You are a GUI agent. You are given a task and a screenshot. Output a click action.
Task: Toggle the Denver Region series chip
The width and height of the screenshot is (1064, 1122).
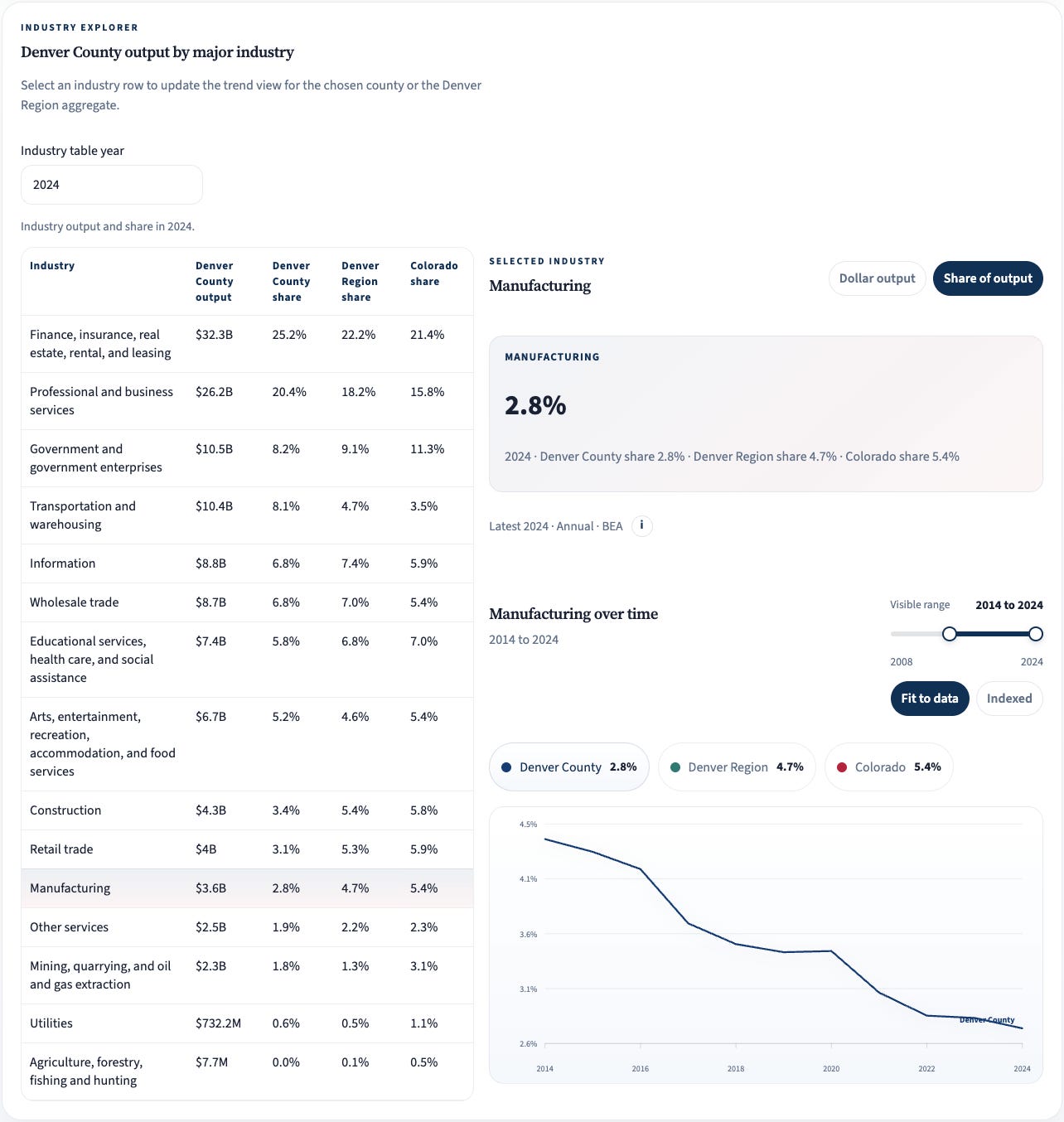[737, 767]
